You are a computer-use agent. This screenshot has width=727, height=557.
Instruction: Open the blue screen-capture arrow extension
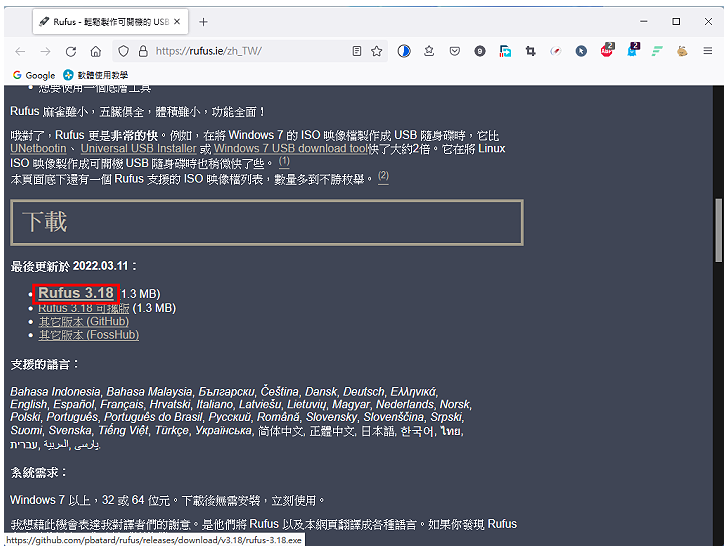click(x=505, y=51)
